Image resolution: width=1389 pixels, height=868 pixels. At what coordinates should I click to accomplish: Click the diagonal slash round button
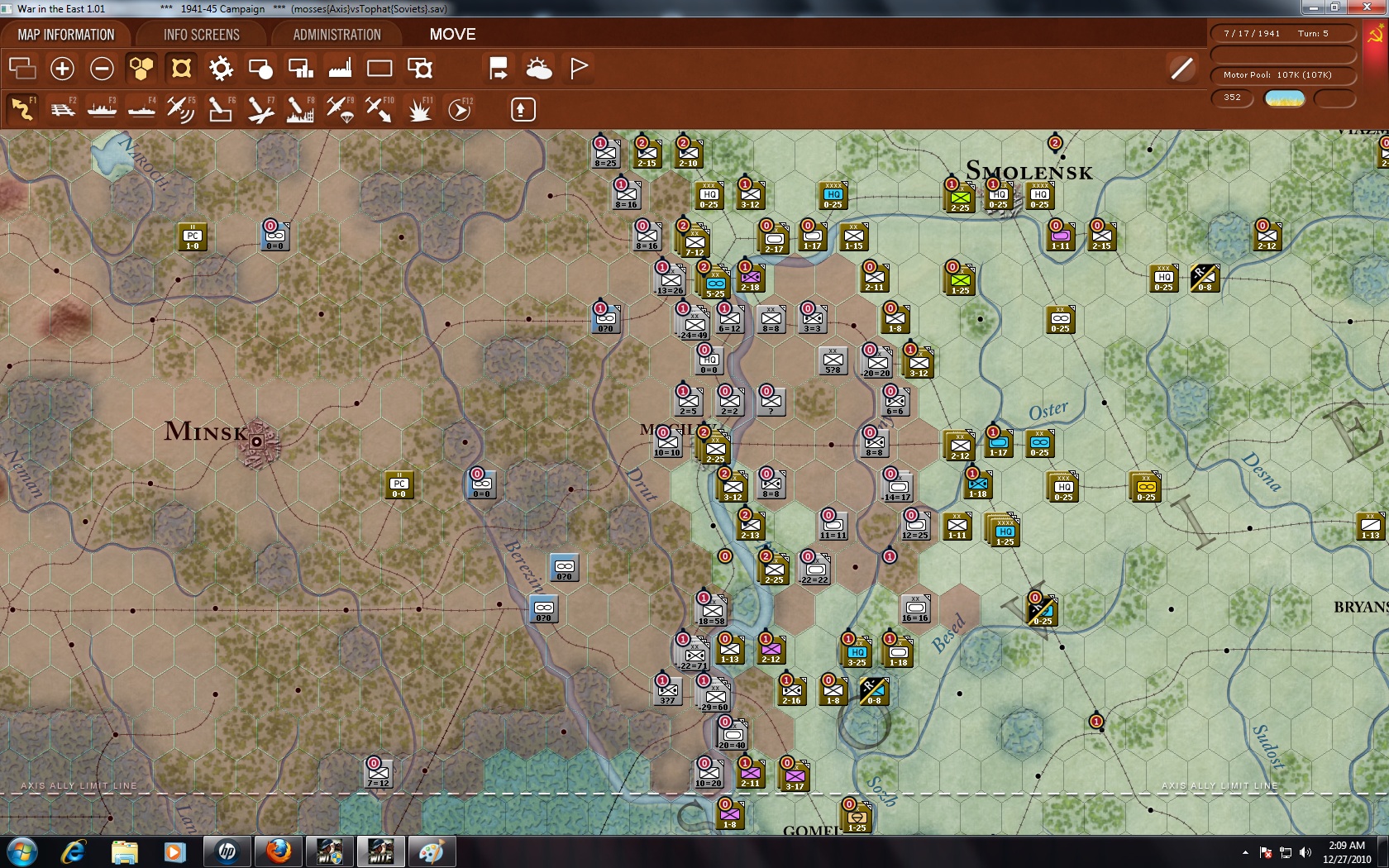[x=1182, y=69]
